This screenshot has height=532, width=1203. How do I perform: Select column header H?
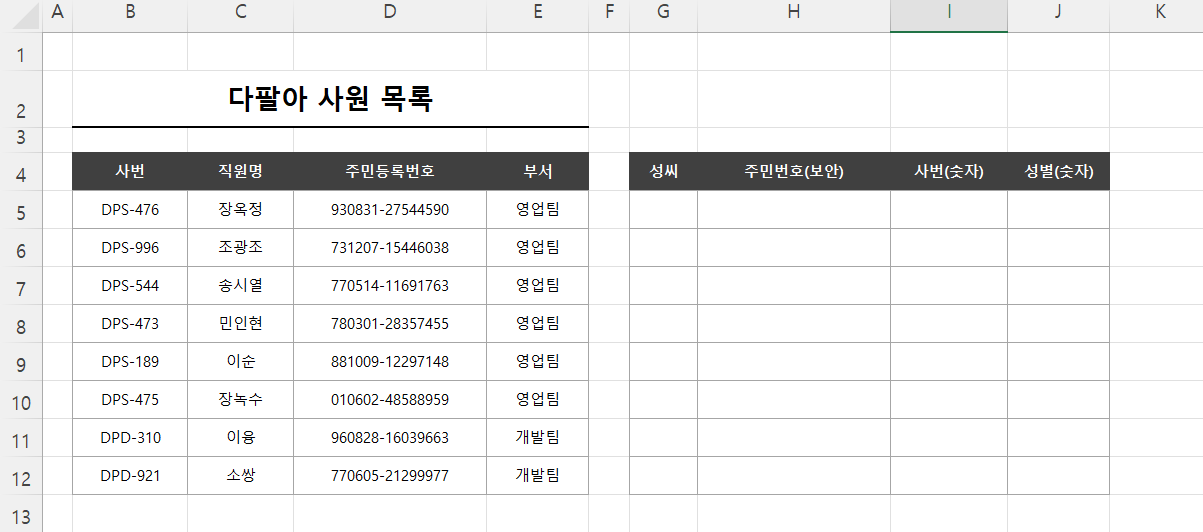794,16
